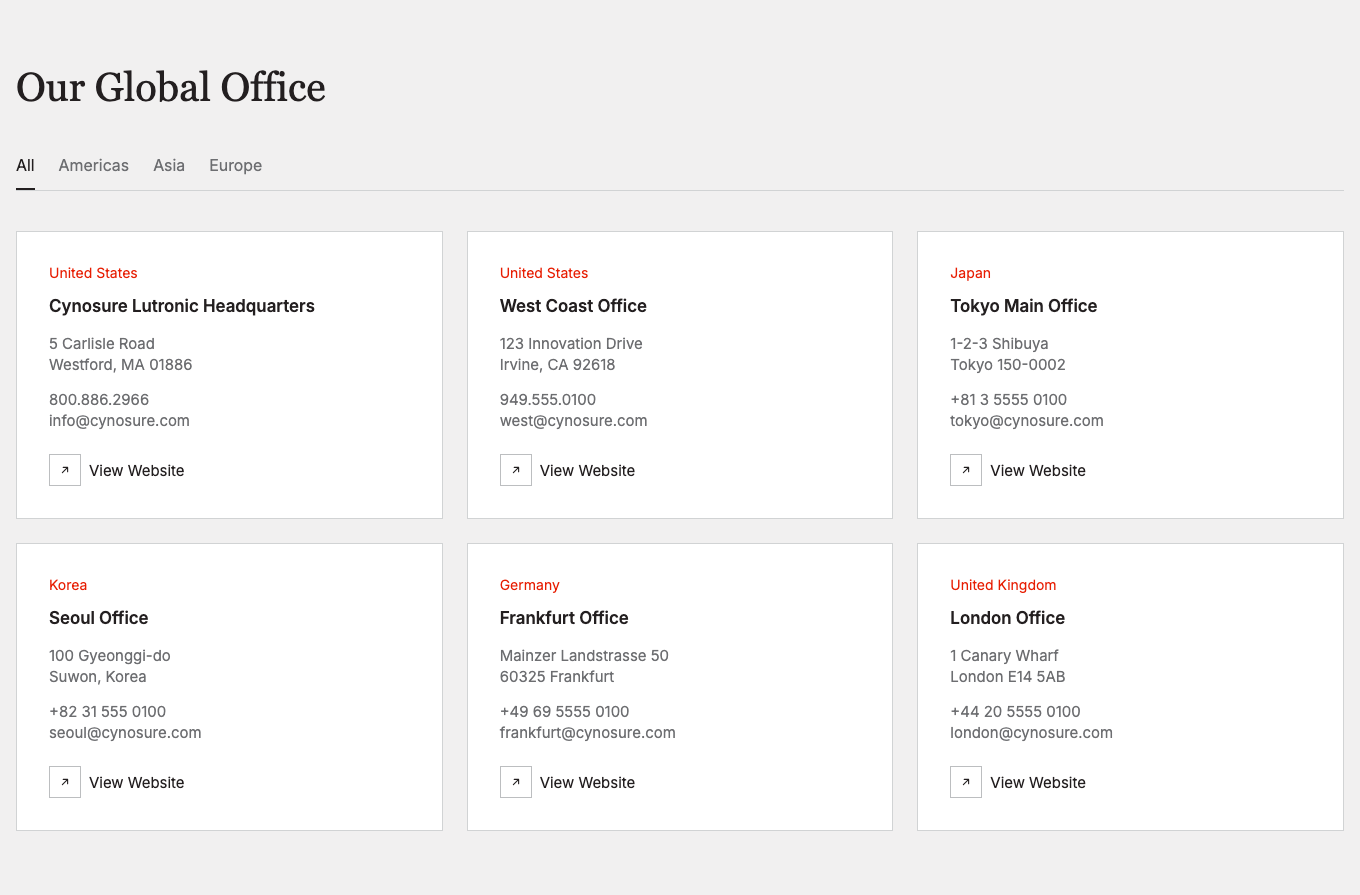Click arrow icon in Frankfurt Office card
The width and height of the screenshot is (1360, 895).
[516, 782]
